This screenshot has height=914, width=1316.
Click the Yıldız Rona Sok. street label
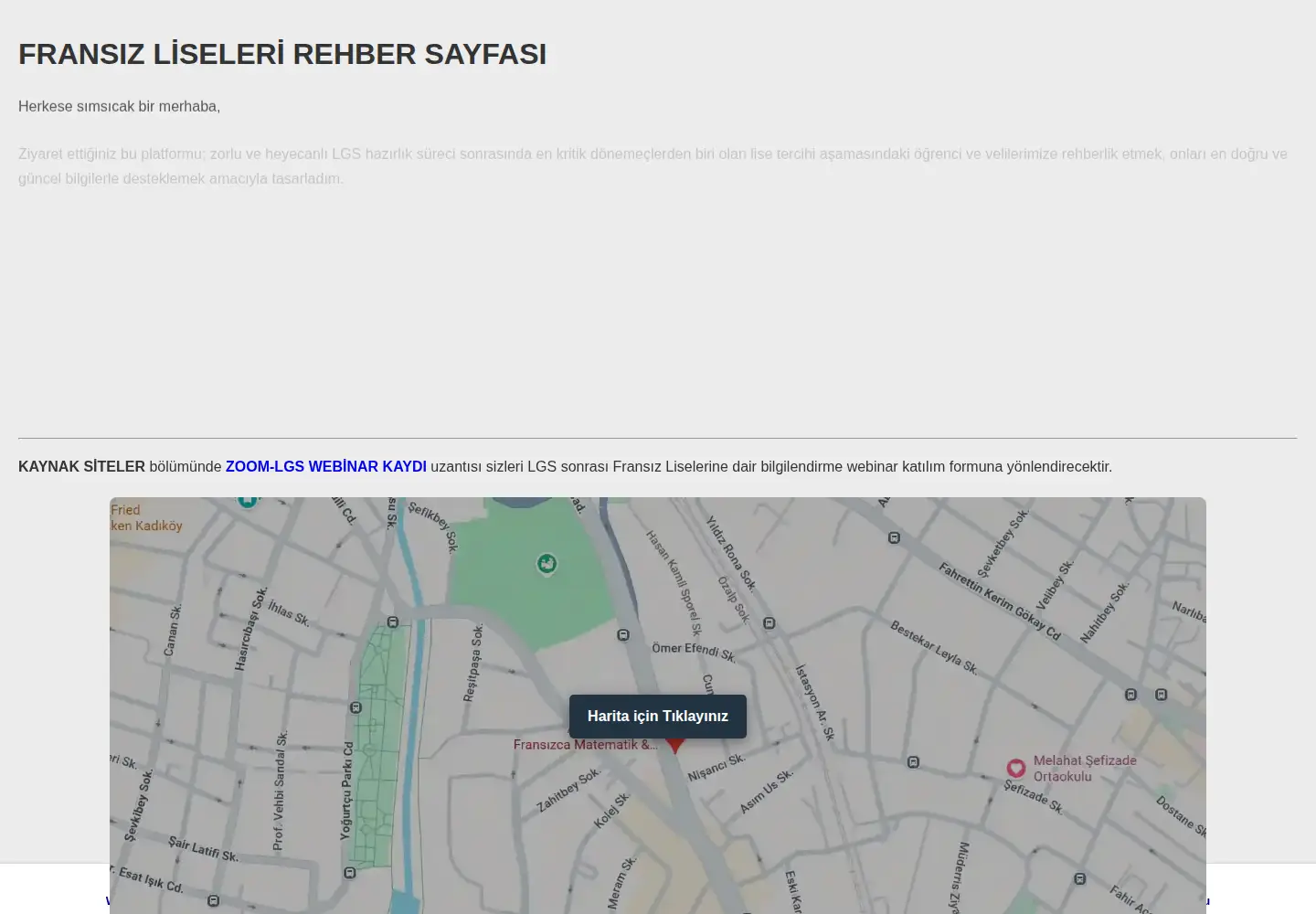point(730,553)
